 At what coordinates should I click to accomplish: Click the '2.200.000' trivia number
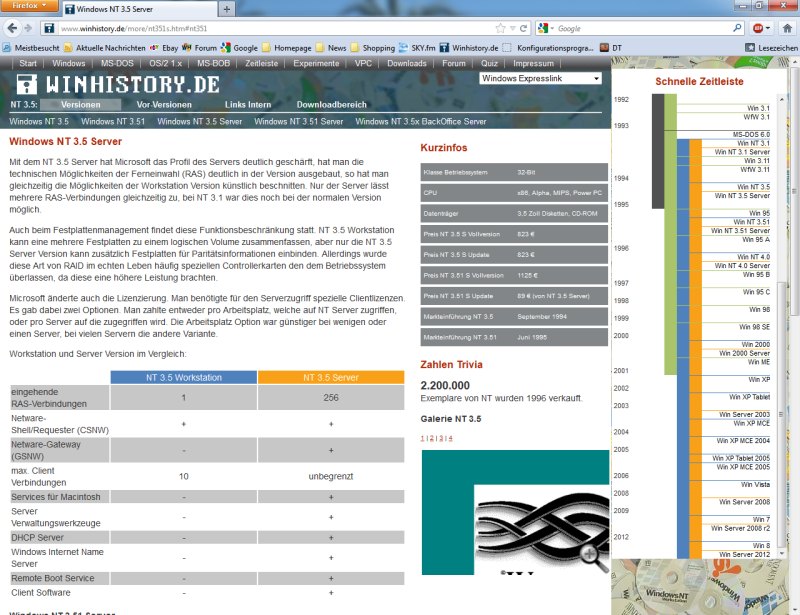coord(445,385)
